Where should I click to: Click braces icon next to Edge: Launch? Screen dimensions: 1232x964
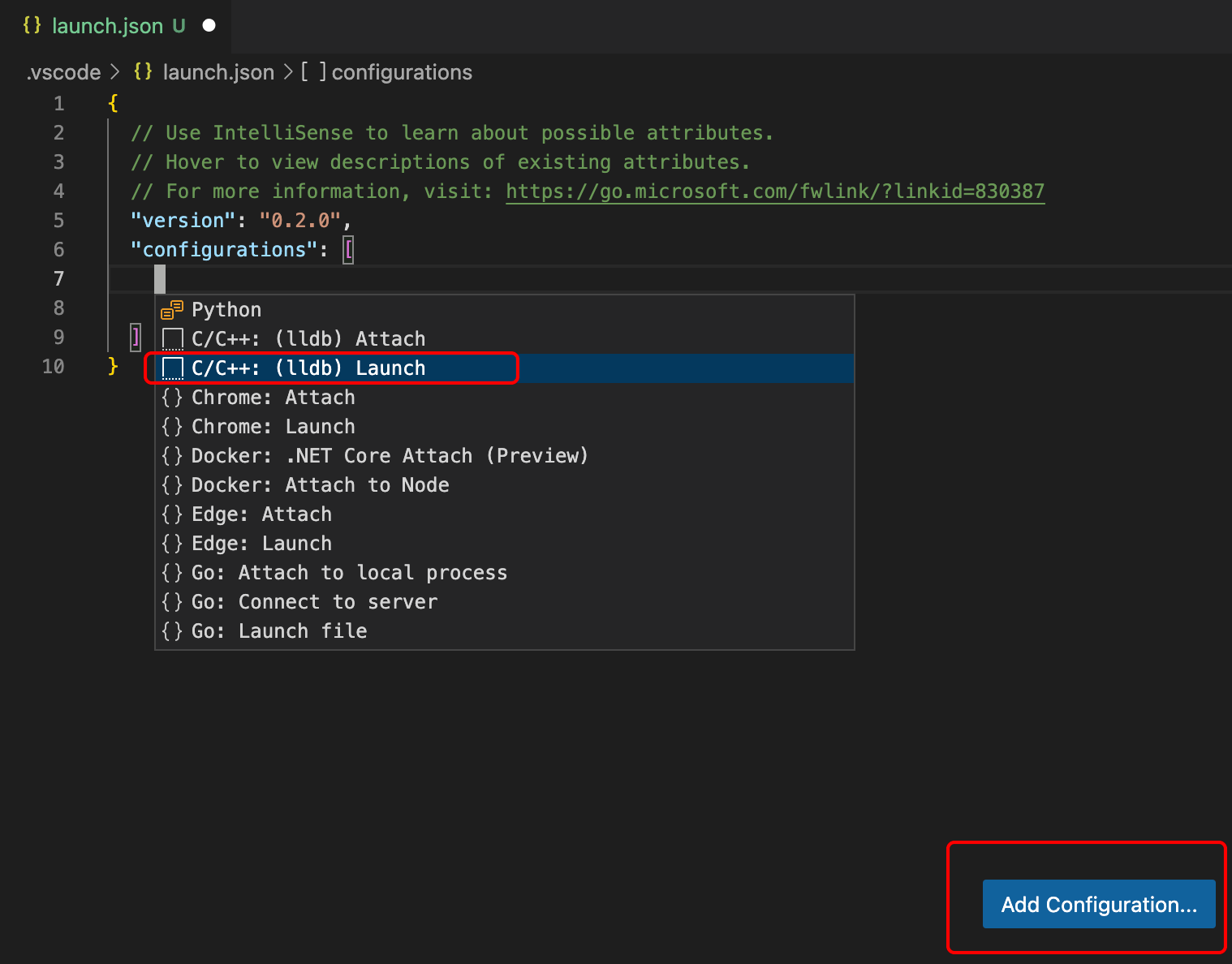coord(172,544)
